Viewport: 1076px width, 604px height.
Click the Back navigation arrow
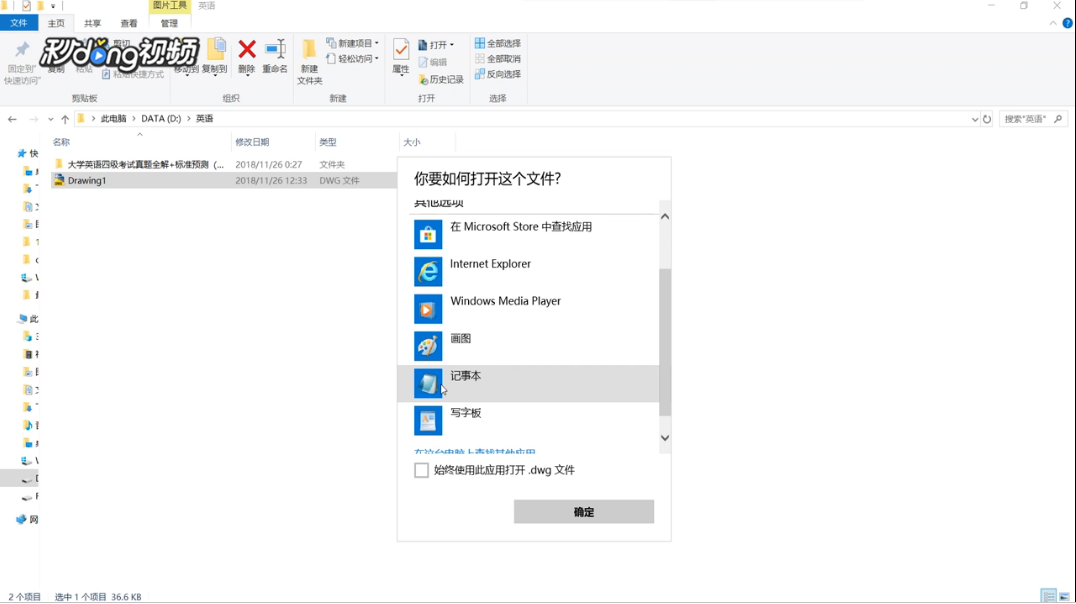pos(12,119)
